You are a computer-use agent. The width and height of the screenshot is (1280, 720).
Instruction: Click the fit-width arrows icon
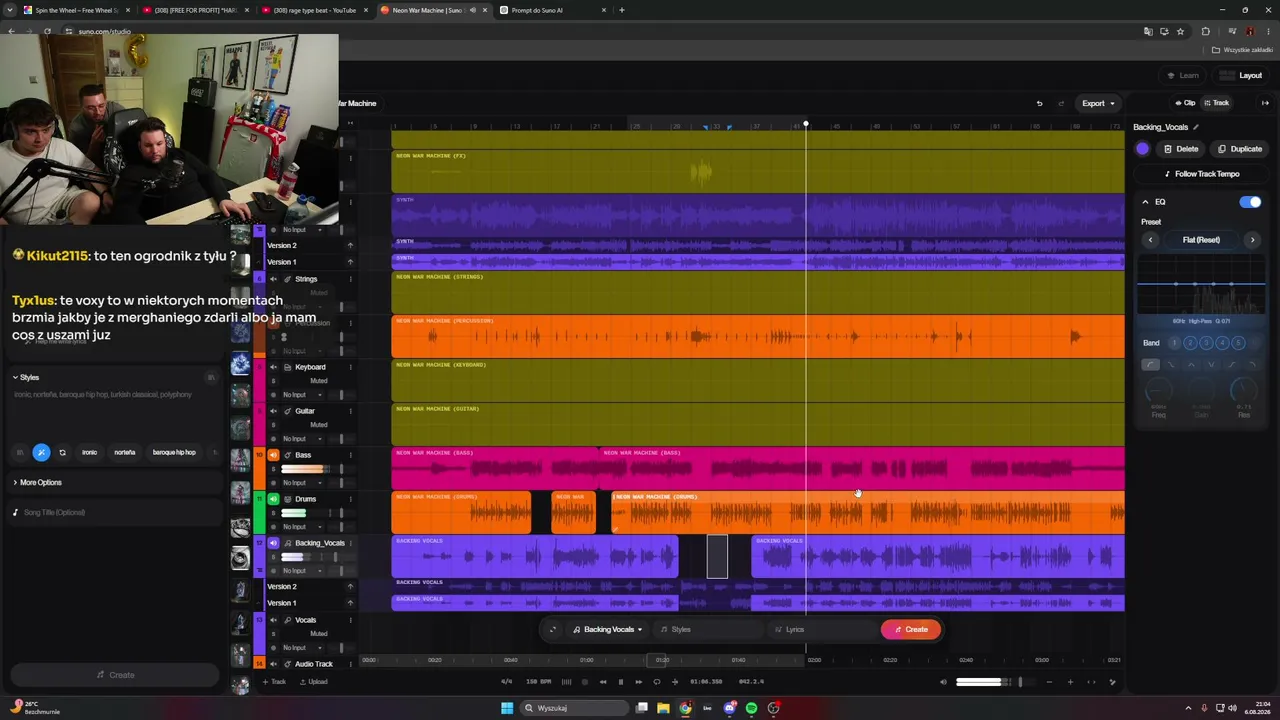[1091, 682]
